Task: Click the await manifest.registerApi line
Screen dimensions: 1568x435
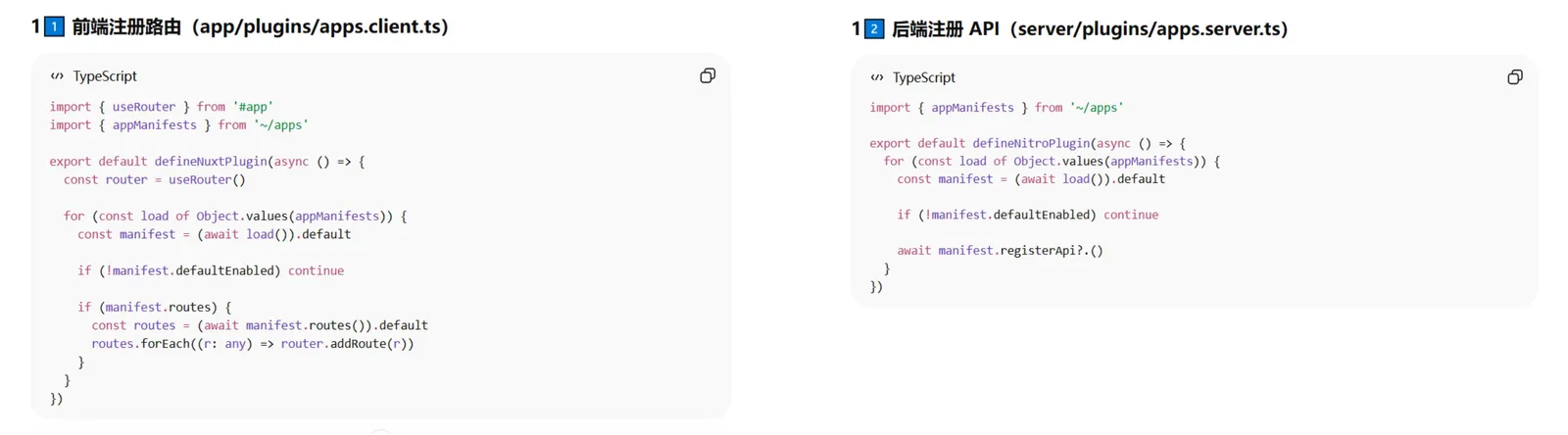Action: 1000,251
